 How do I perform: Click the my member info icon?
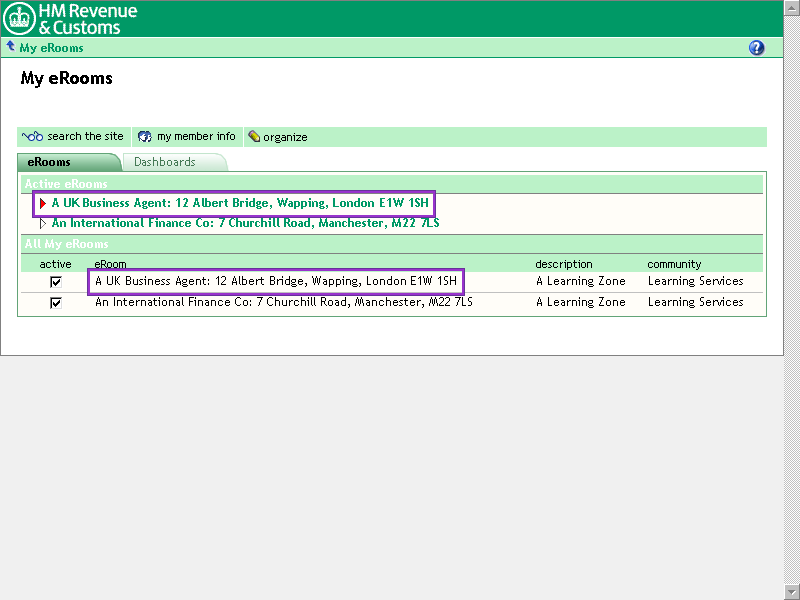pos(145,137)
